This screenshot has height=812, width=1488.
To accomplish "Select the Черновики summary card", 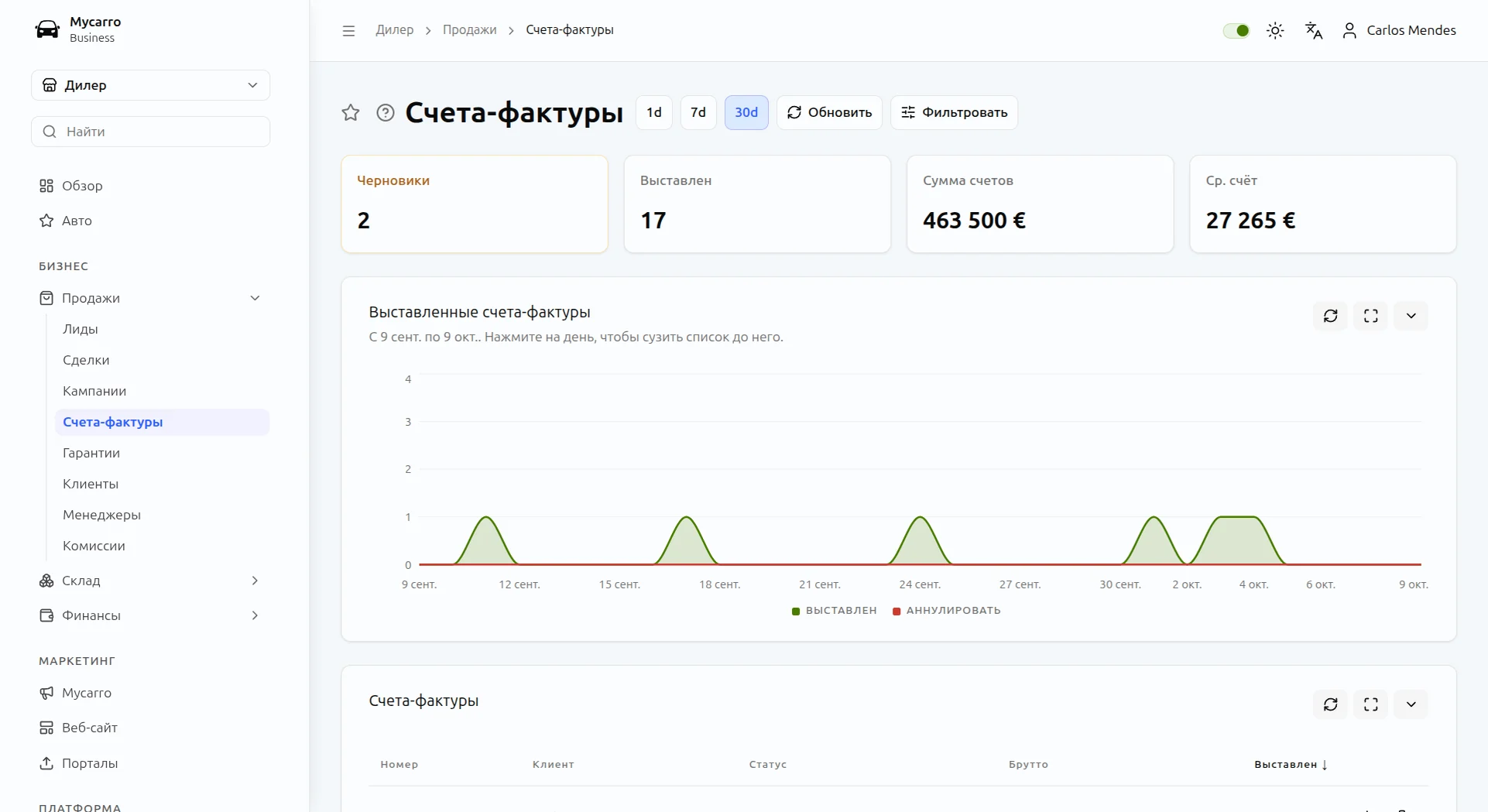I will (475, 204).
